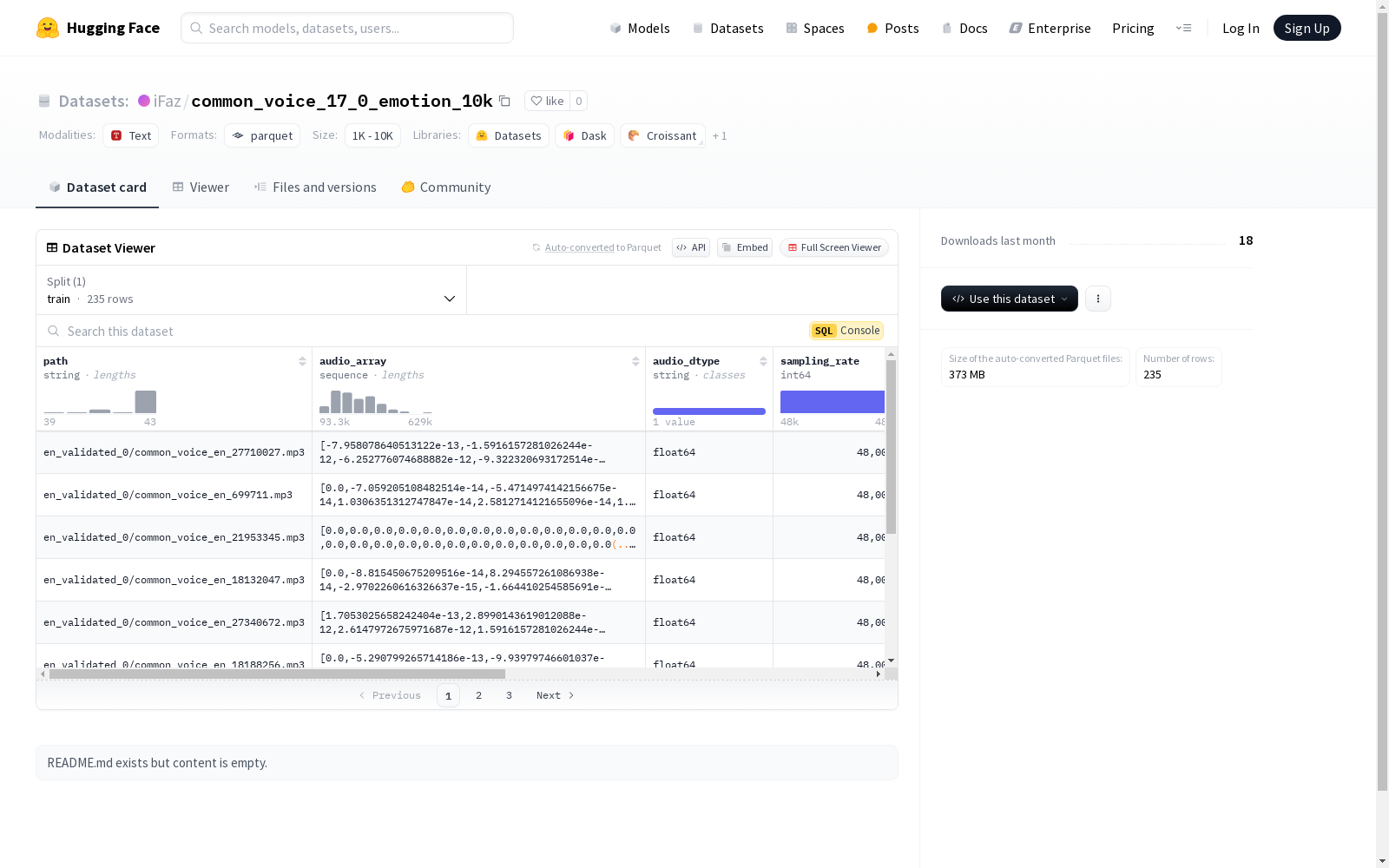Viewport: 1389px width, 868px height.
Task: Open the Pricing page link
Action: (x=1133, y=28)
